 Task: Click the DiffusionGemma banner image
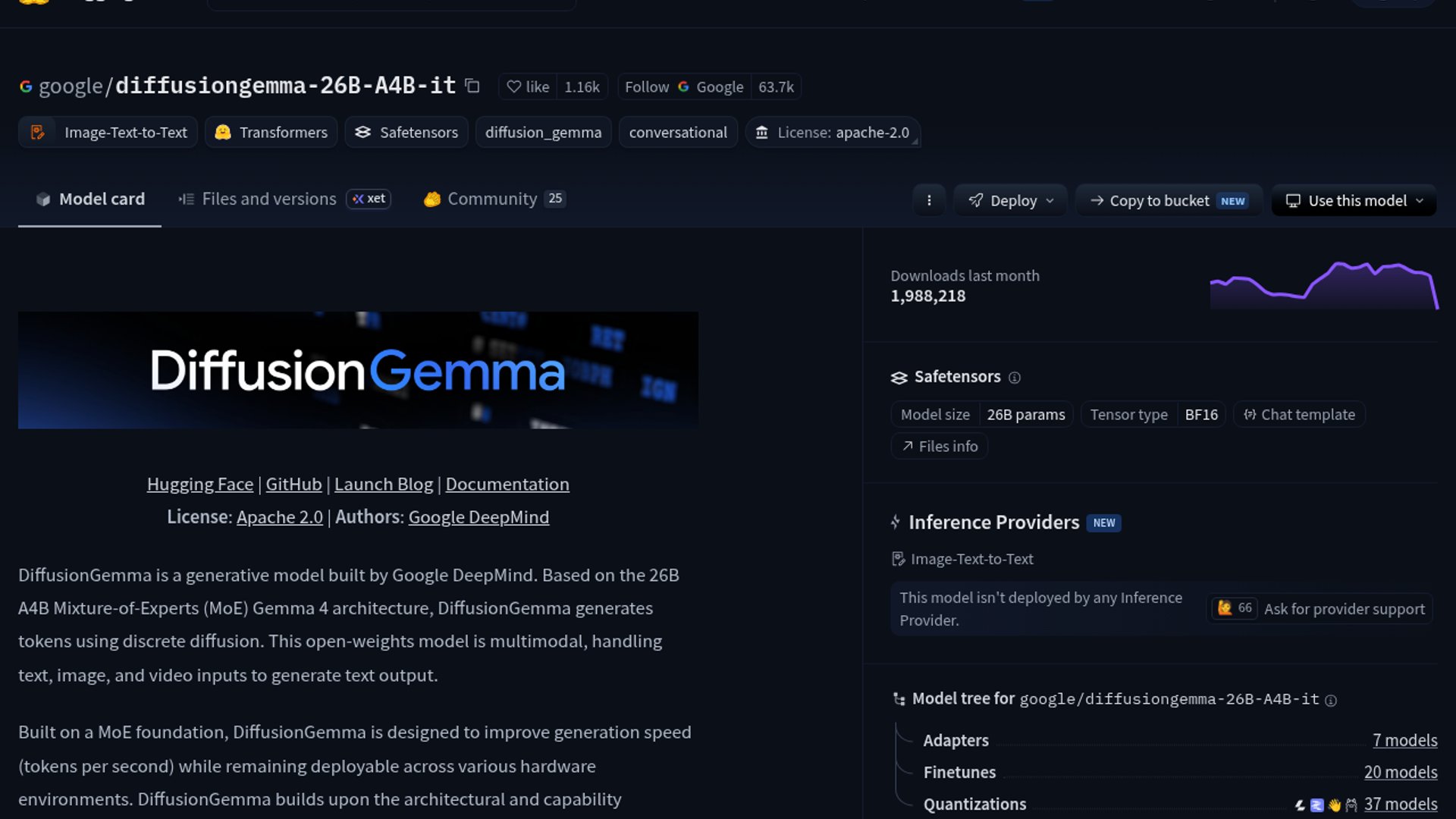coord(358,370)
